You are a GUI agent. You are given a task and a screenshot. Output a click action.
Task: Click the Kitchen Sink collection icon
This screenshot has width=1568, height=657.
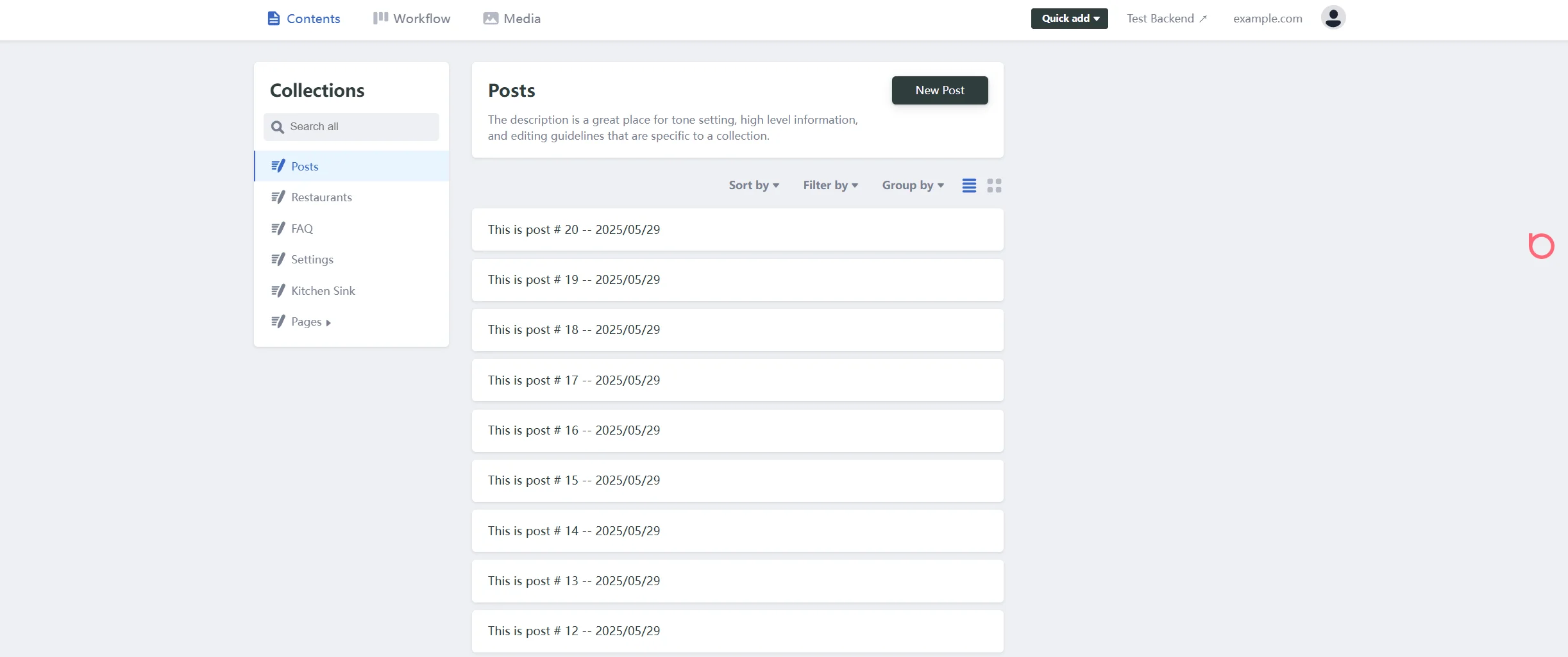[x=278, y=291]
